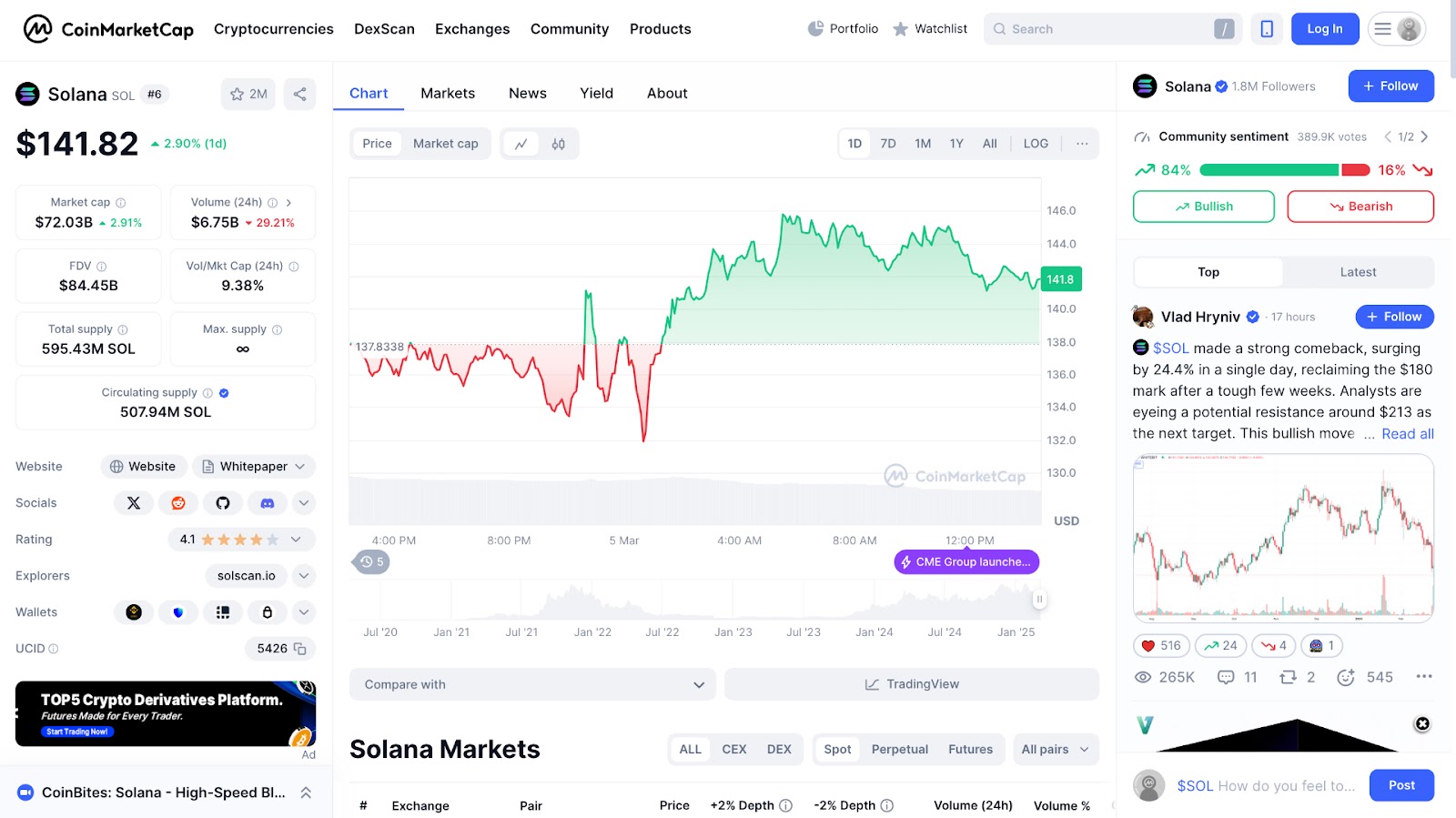Select the grid-pattern wallet icon

pos(223,612)
